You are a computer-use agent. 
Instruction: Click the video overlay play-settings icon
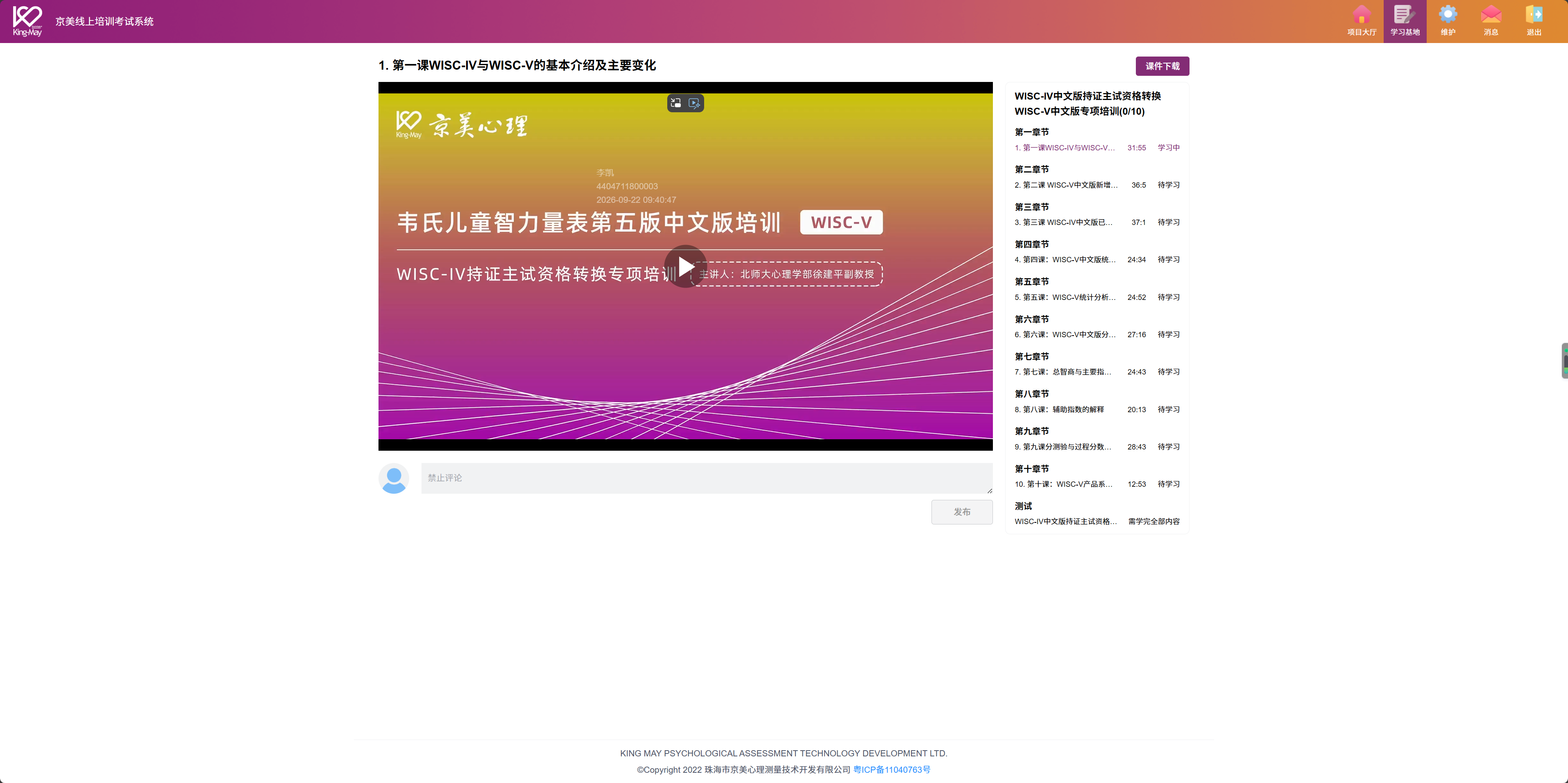click(x=695, y=103)
